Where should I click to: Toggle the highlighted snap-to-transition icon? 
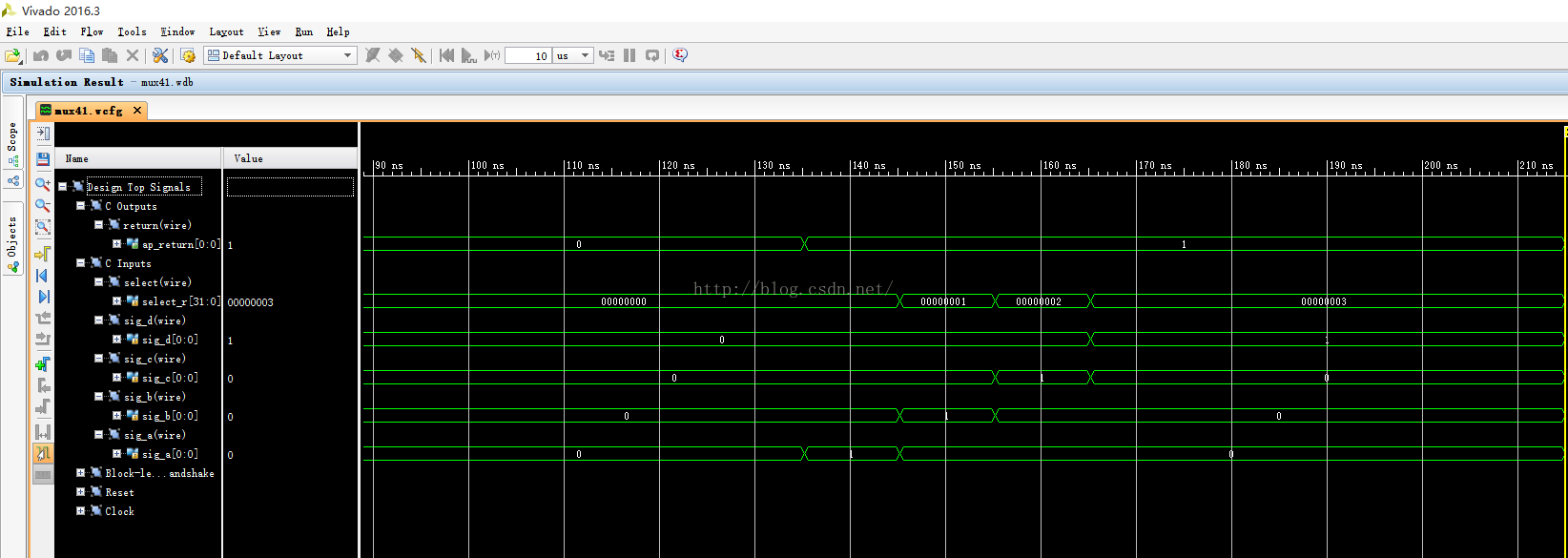[43, 453]
